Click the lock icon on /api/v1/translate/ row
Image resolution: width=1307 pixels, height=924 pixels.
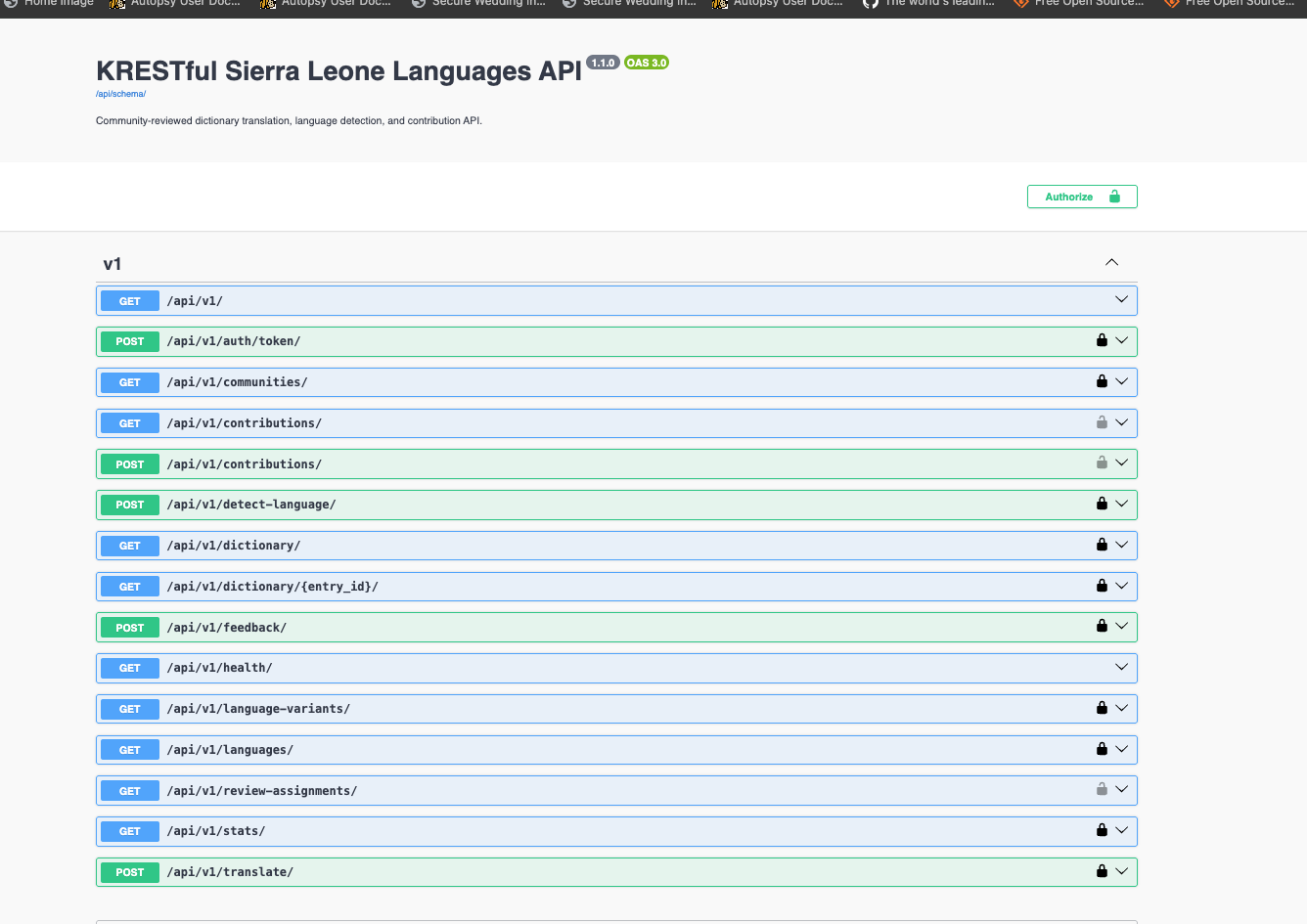click(x=1102, y=871)
